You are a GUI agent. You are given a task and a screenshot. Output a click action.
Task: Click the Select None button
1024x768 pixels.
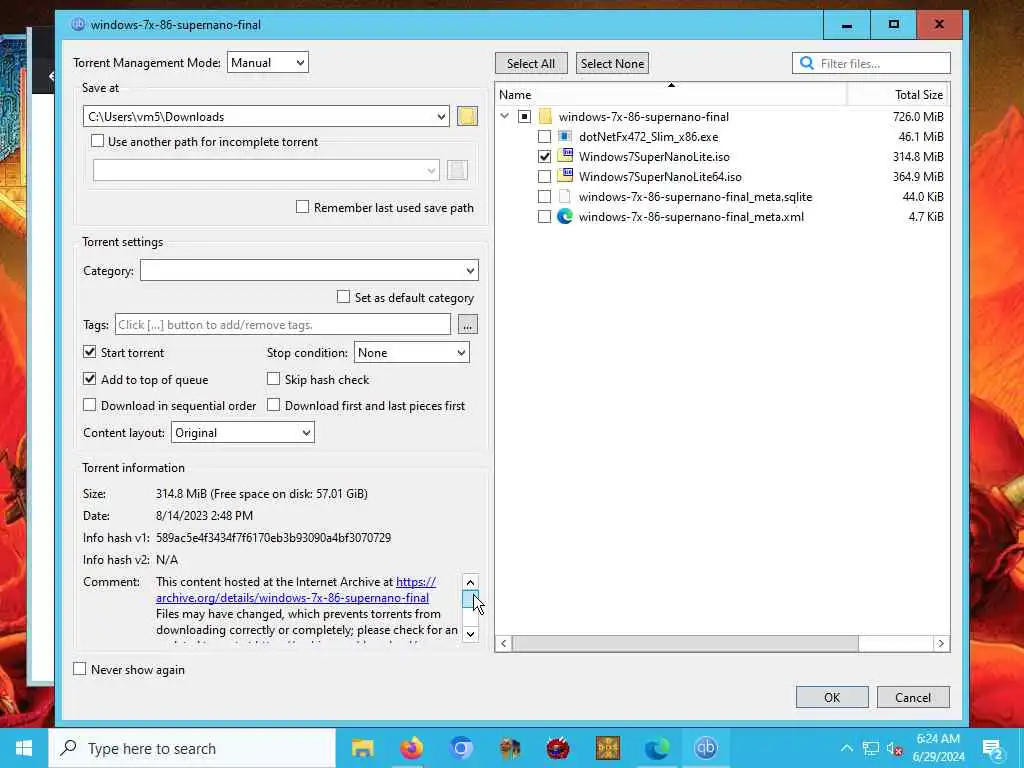[612, 63]
